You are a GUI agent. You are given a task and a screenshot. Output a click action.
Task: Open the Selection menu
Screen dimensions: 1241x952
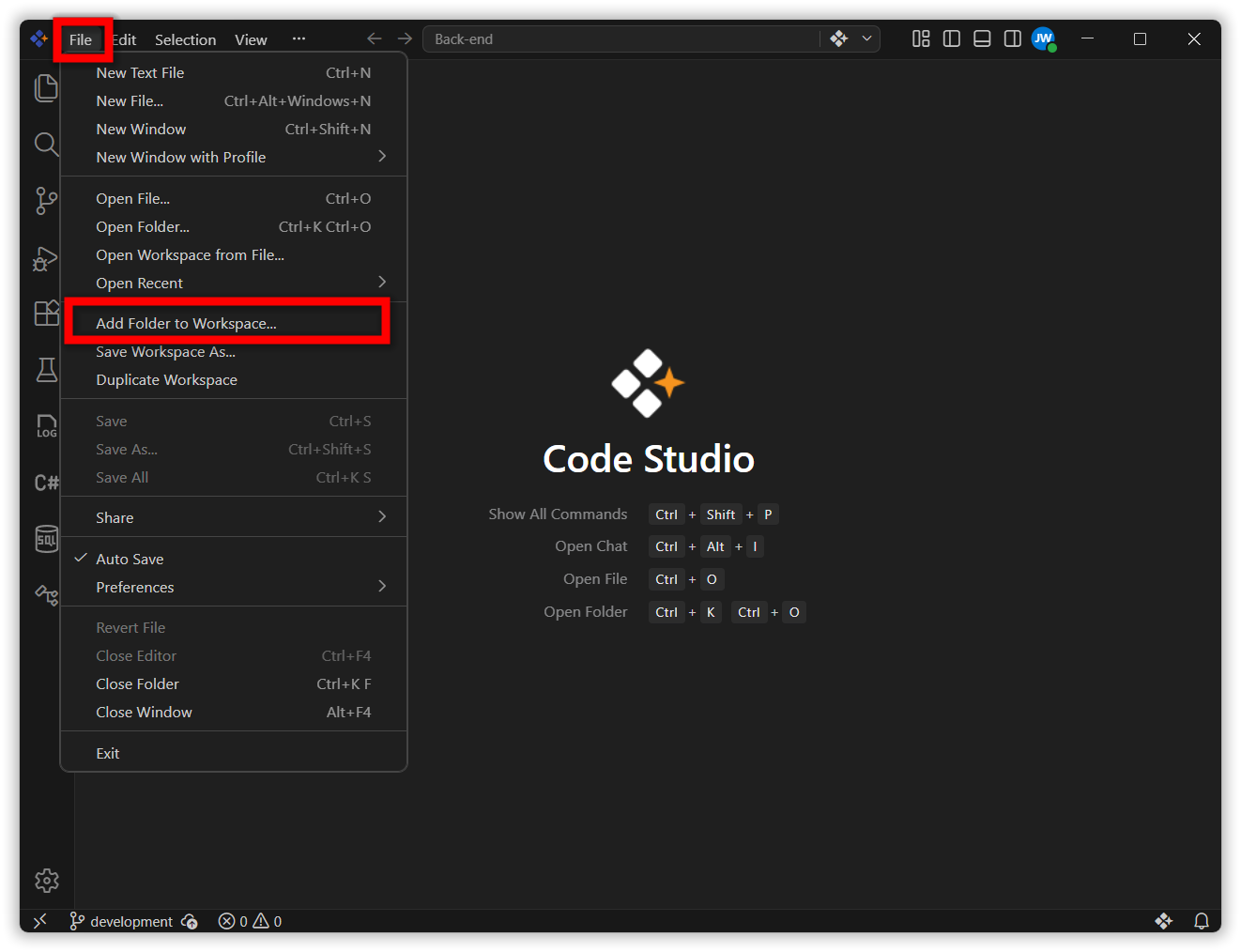point(185,39)
